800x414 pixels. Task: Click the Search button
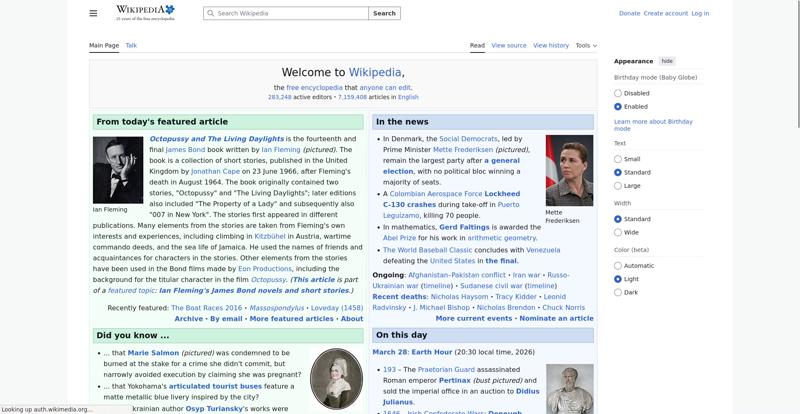coord(384,14)
